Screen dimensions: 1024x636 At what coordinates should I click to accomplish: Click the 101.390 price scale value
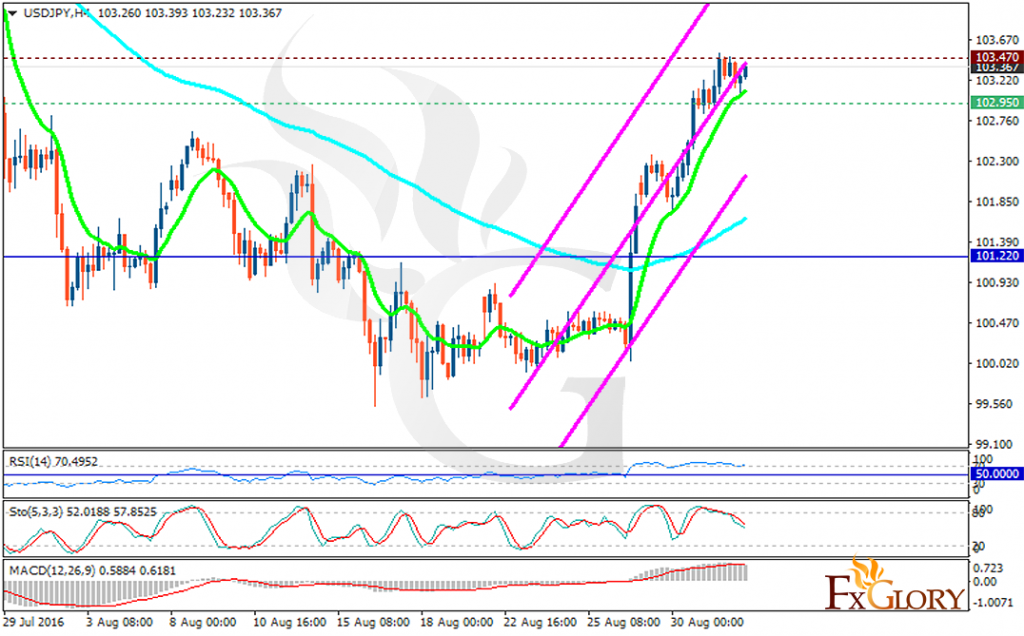(997, 242)
